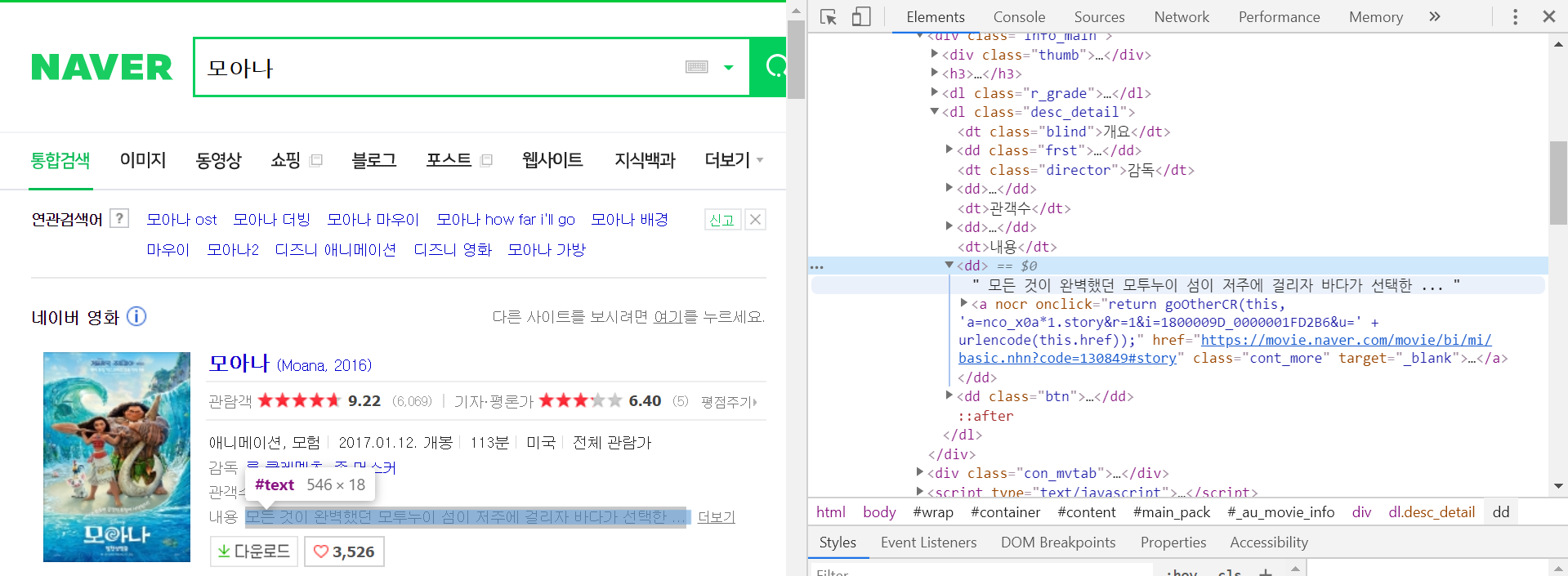Click the #_au_movie_info breadcrumb

(1280, 512)
